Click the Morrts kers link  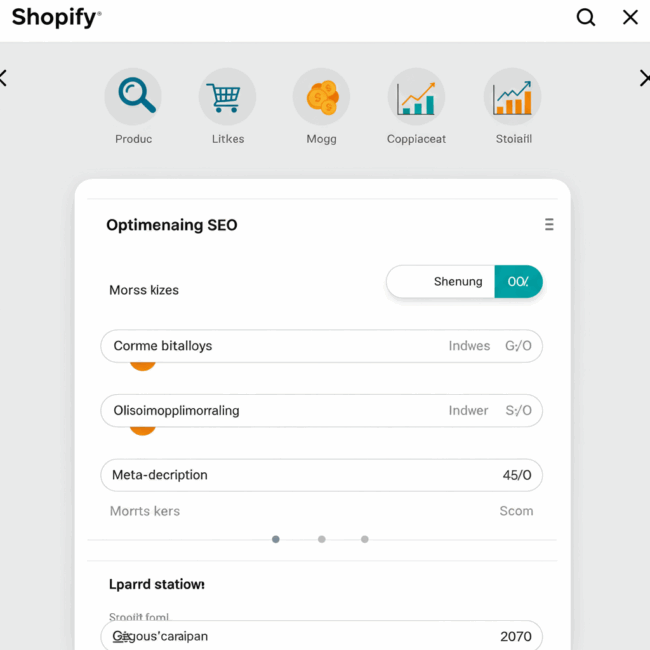pos(145,511)
